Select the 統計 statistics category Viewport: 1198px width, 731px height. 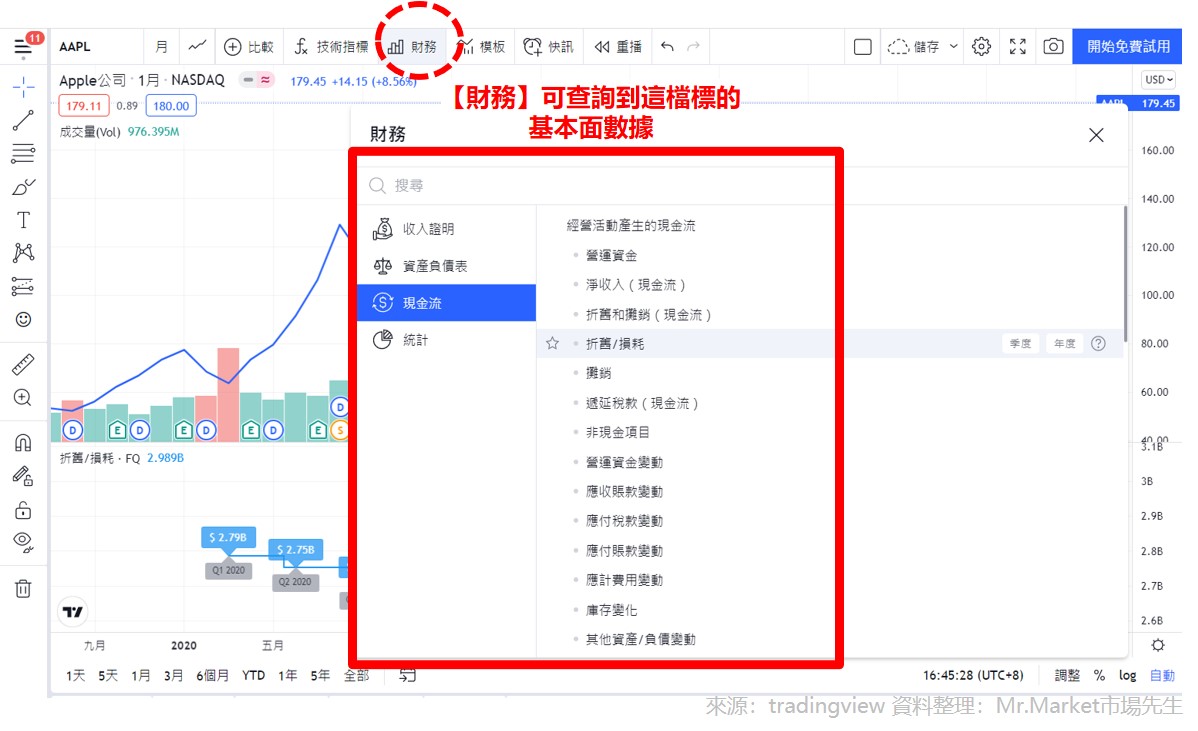(446, 340)
